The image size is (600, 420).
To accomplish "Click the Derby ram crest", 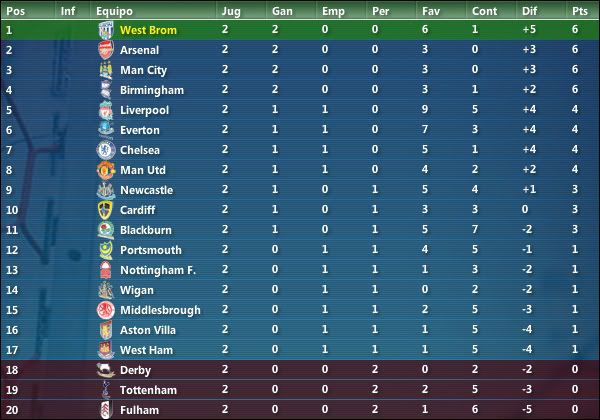I will click(x=106, y=370).
